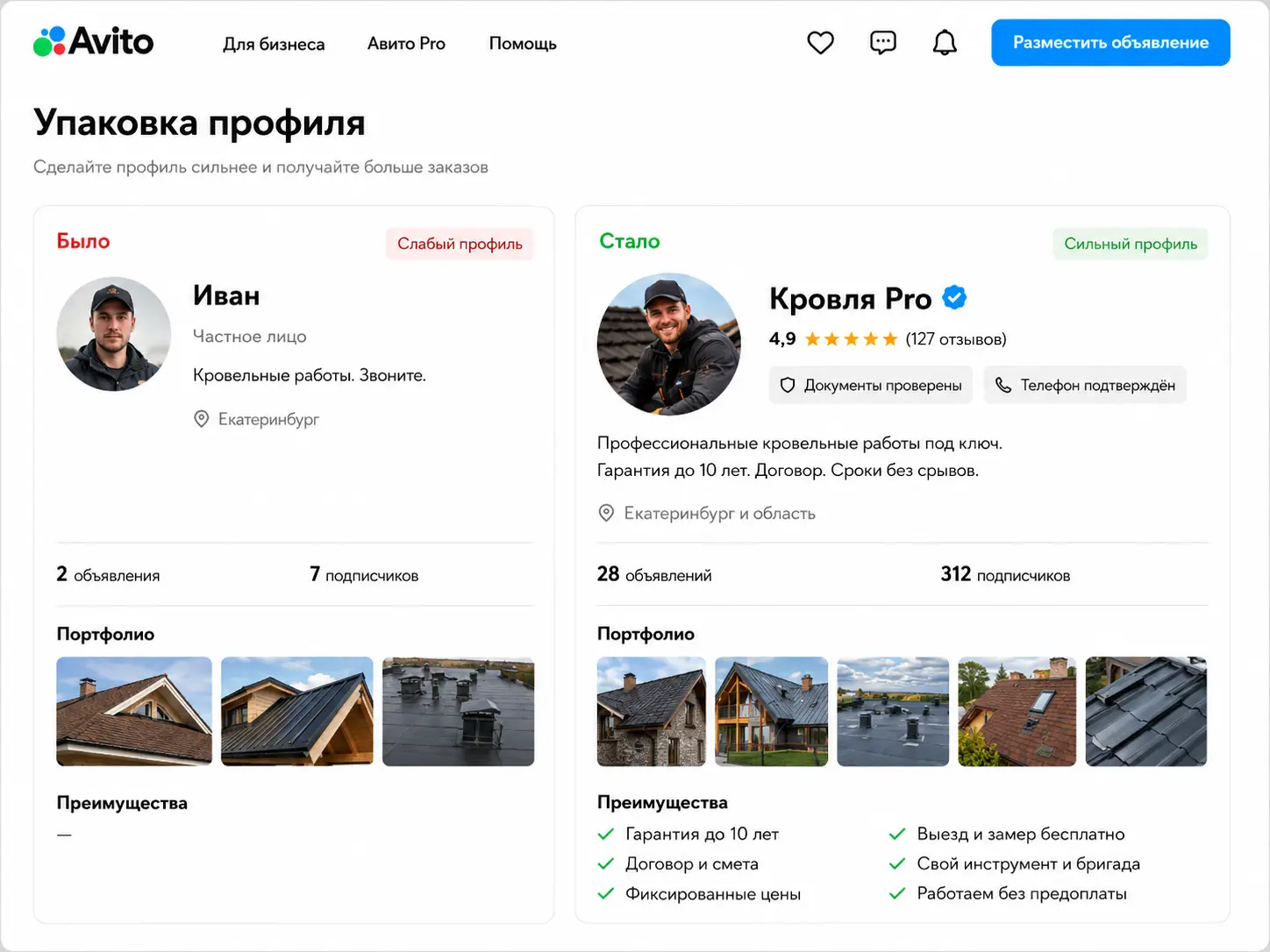Click the Сильный профиль label

tap(1131, 244)
